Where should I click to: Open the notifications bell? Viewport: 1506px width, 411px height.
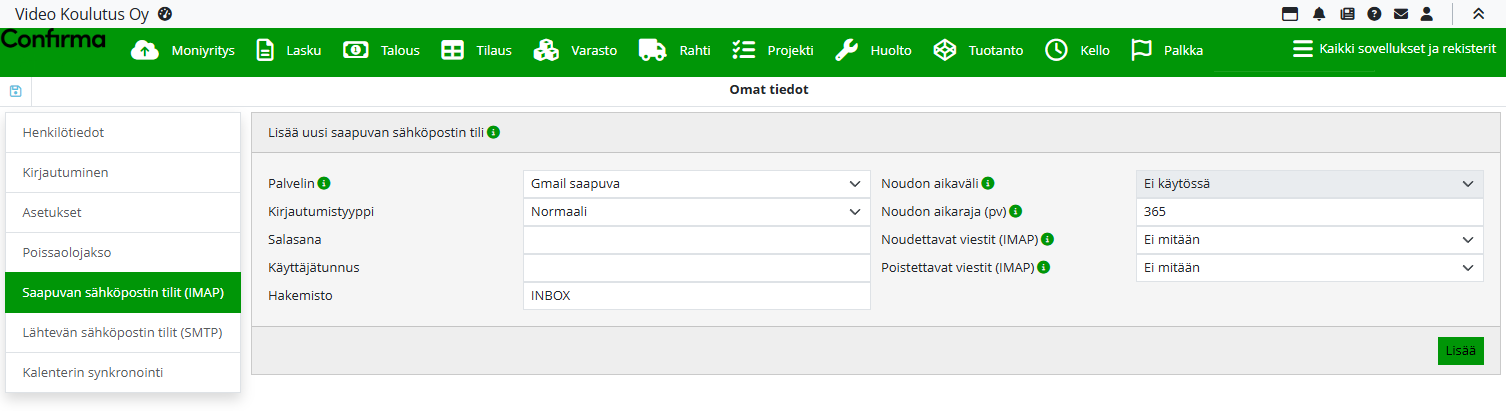pyautogui.click(x=1319, y=14)
